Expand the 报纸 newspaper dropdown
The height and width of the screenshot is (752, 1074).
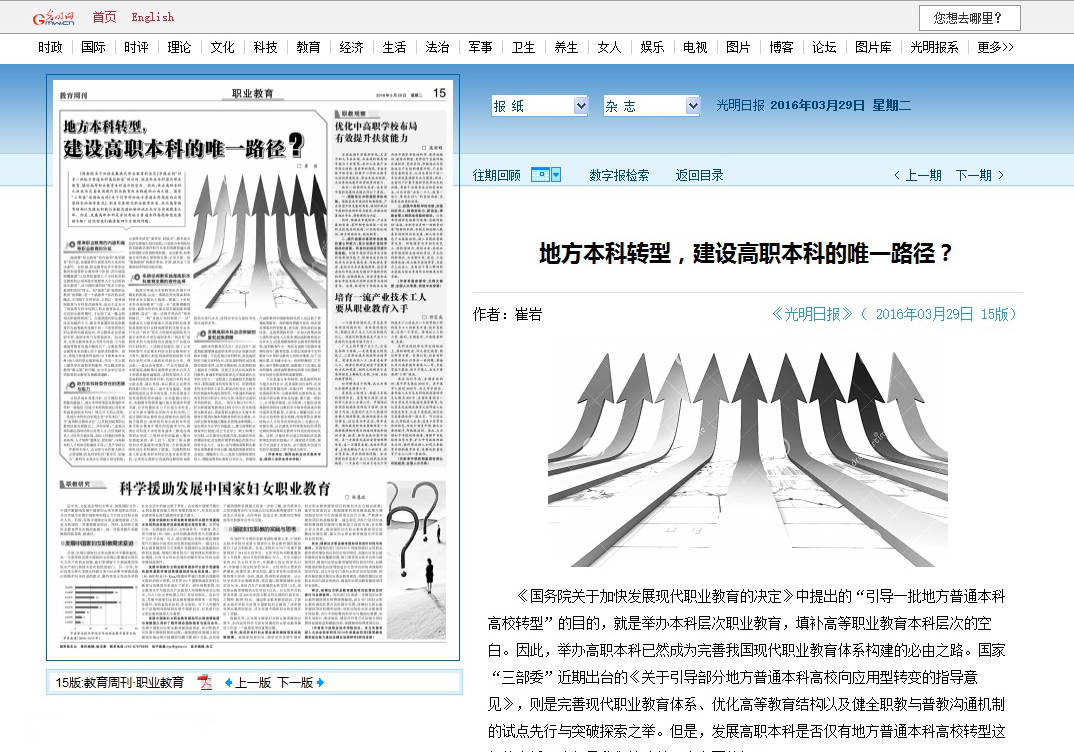(581, 106)
